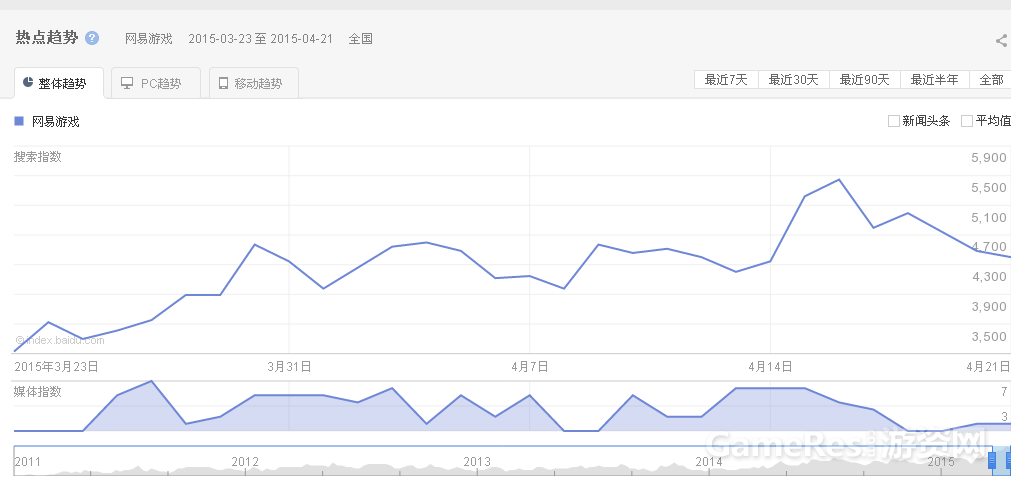Click the 热点趋势 heading
Image resolution: width=1011 pixels, height=478 pixels.
tap(46, 37)
